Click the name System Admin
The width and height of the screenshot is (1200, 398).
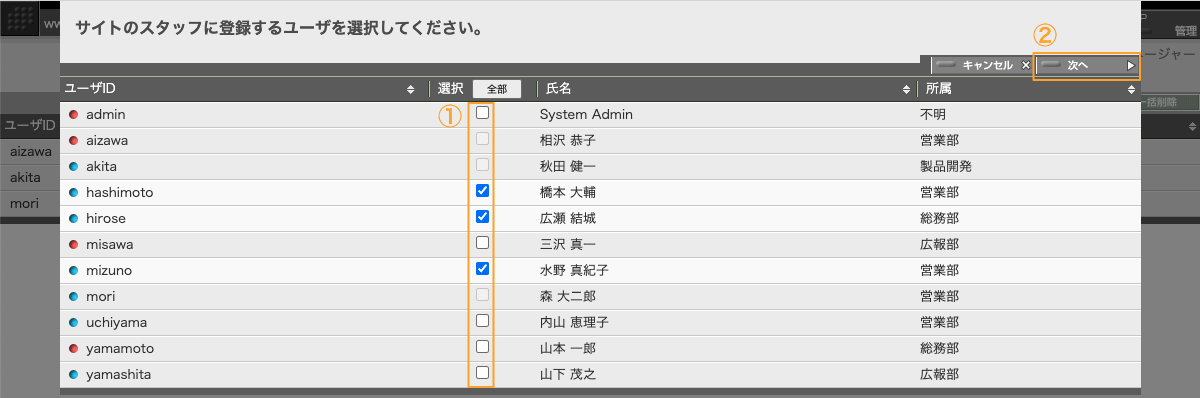tap(586, 115)
